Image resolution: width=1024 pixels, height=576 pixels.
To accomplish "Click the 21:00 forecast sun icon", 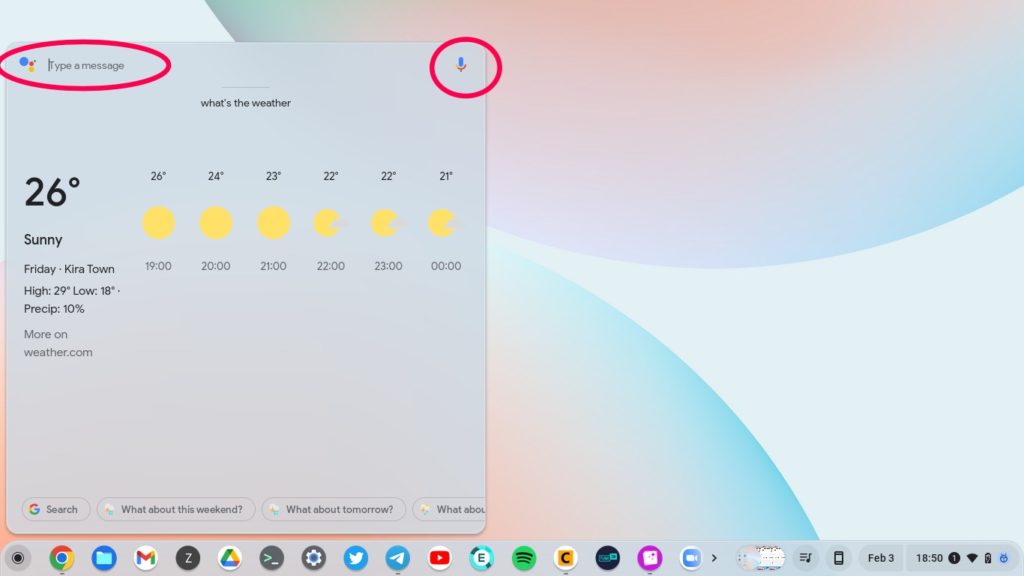I will [273, 223].
